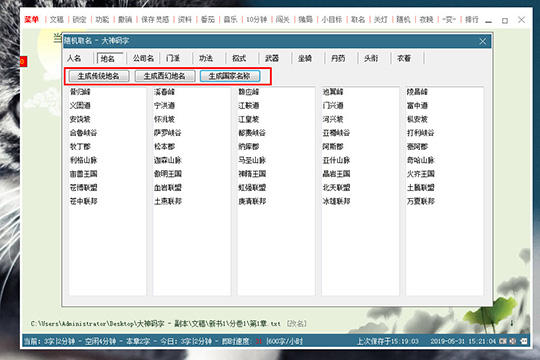Click the 上次保存于15:19:03 status text
Viewport: 540px width, 360px height.
click(x=387, y=341)
